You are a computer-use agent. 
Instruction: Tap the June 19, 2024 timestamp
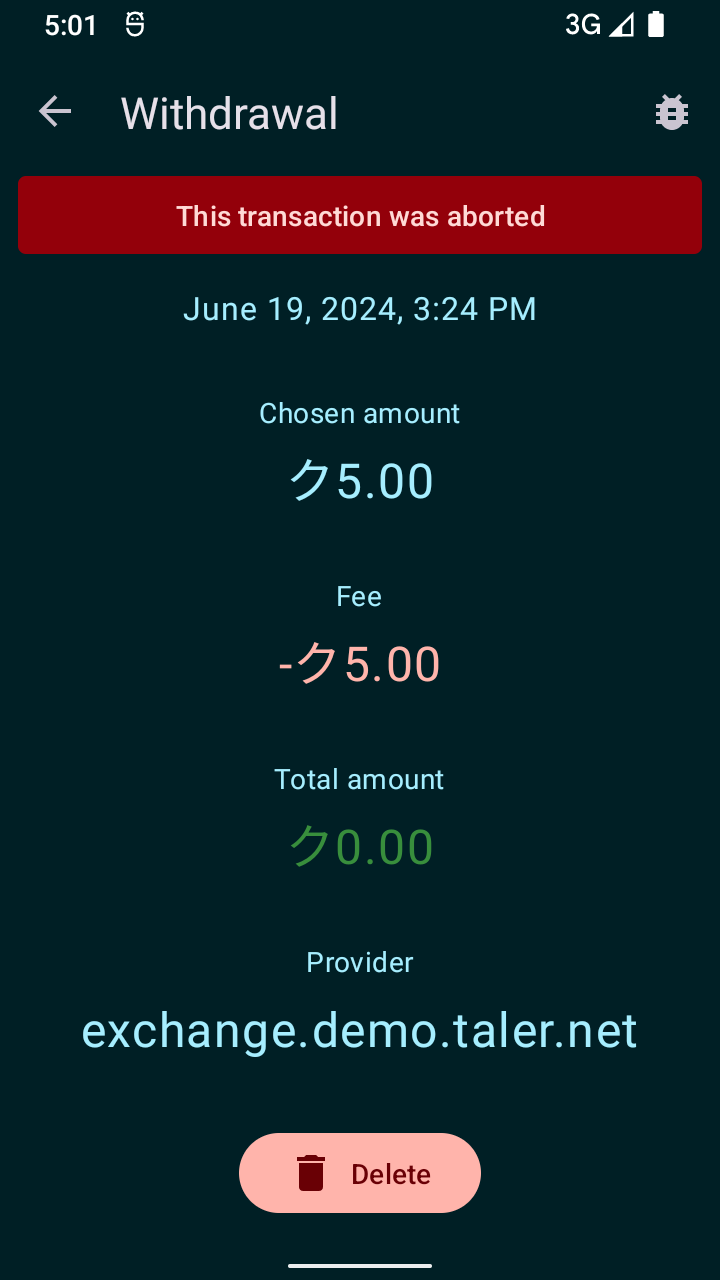tap(360, 309)
